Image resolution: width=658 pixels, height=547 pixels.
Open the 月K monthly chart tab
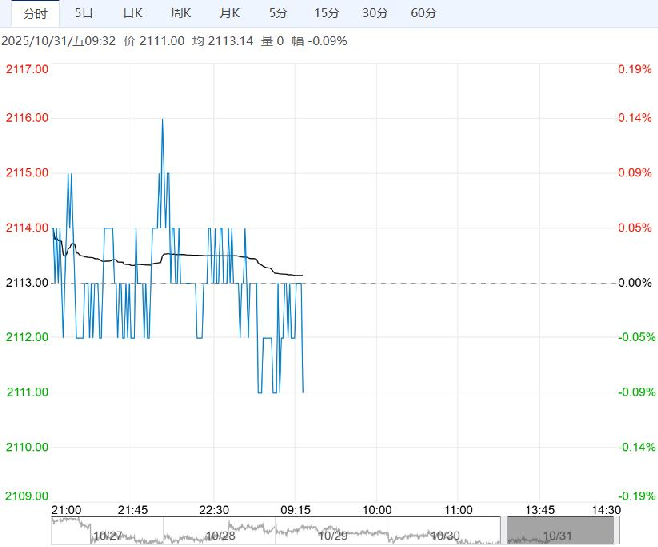point(229,13)
